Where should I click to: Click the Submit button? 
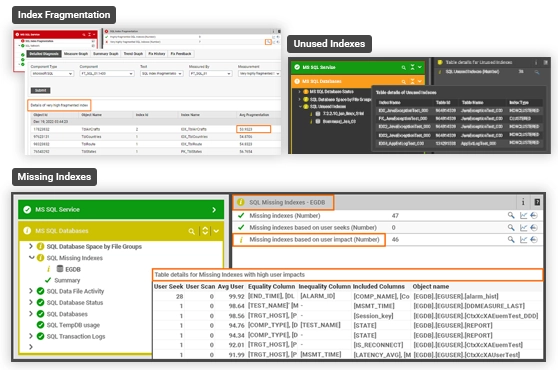40,90
